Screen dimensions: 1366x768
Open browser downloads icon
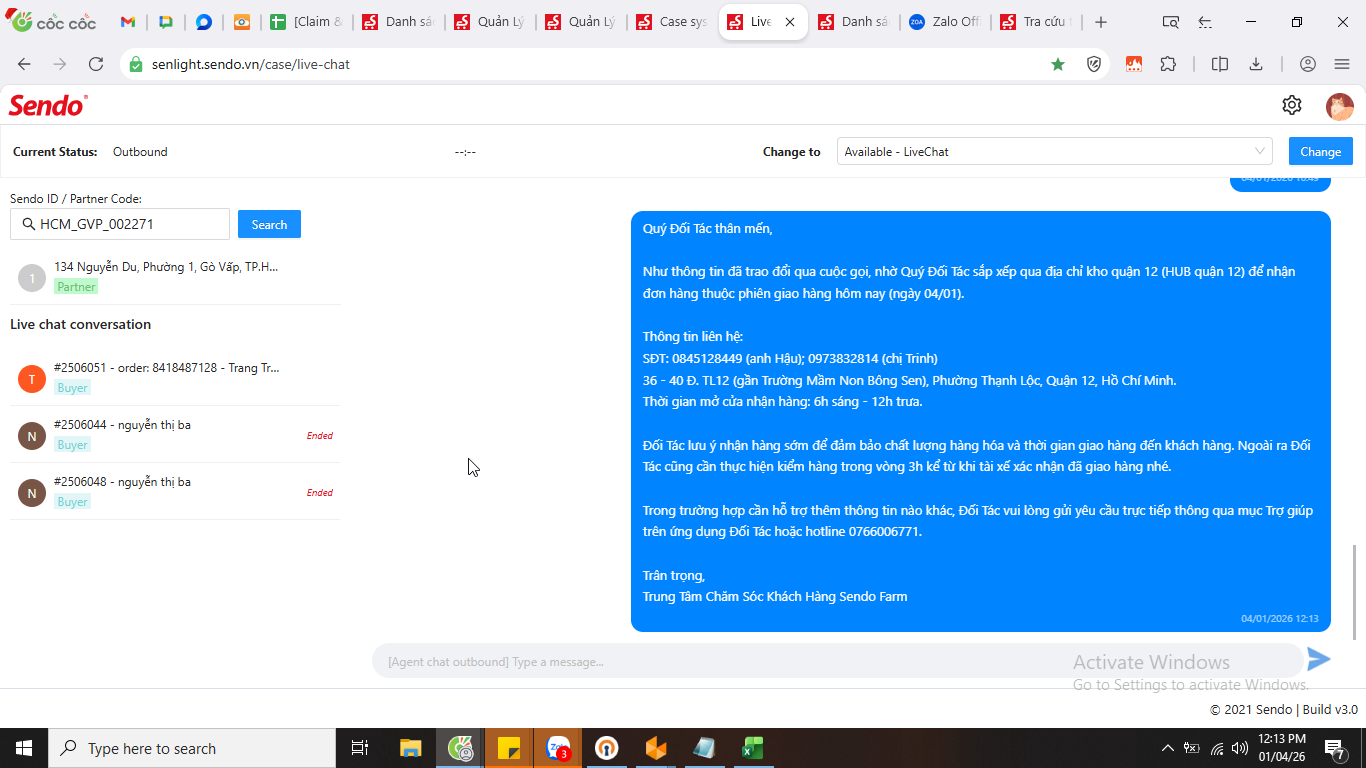[x=1256, y=64]
